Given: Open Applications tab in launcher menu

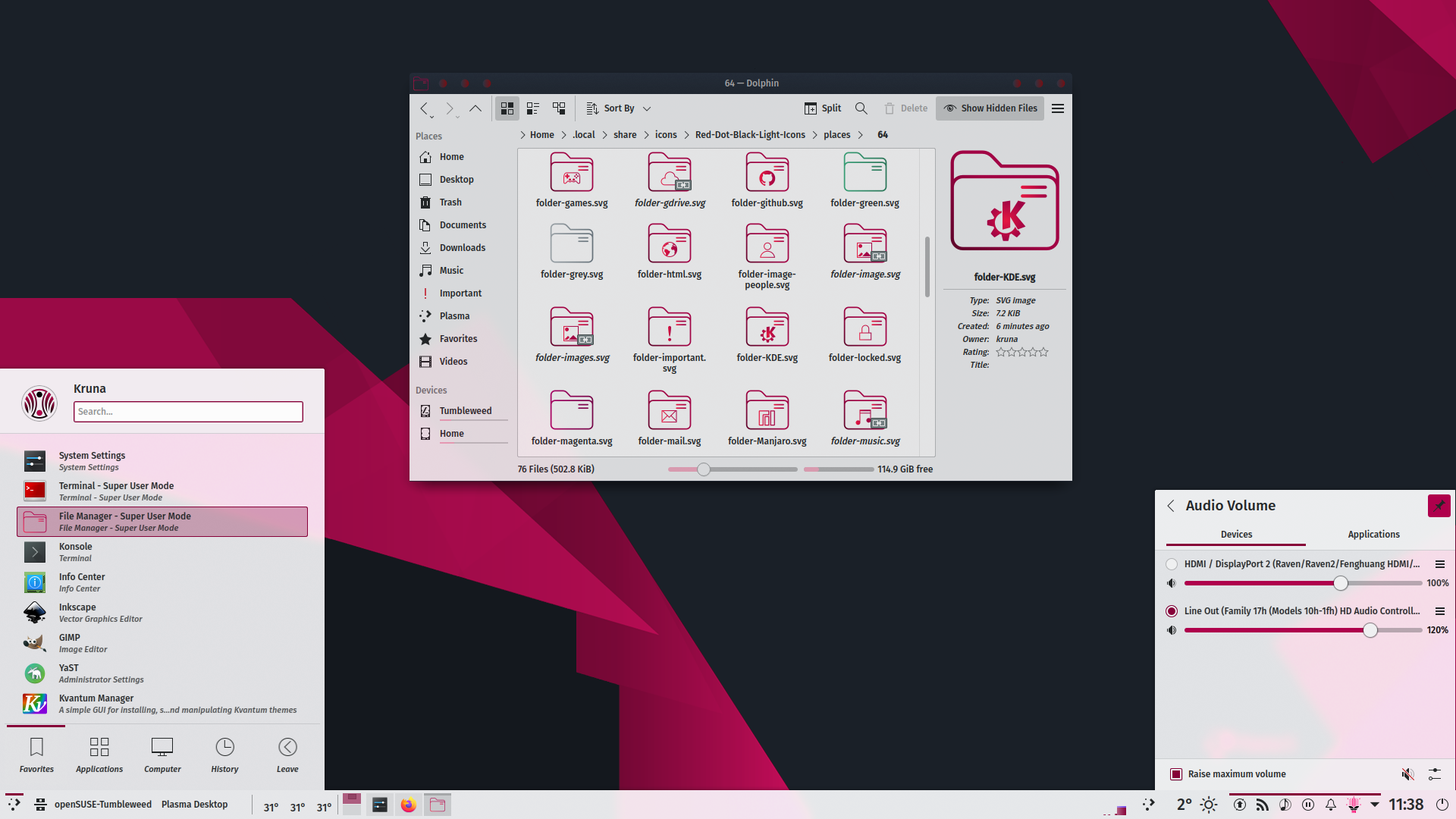Looking at the screenshot, I should [x=99, y=755].
